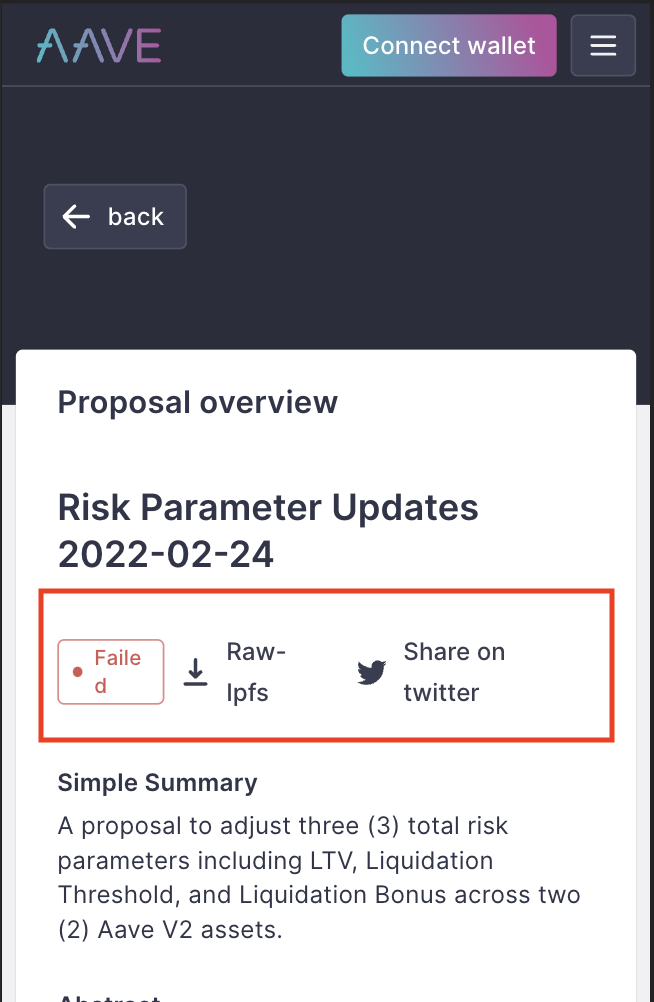This screenshot has width=654, height=1002.
Task: Toggle the red outlined action bar
Action: [x=327, y=665]
